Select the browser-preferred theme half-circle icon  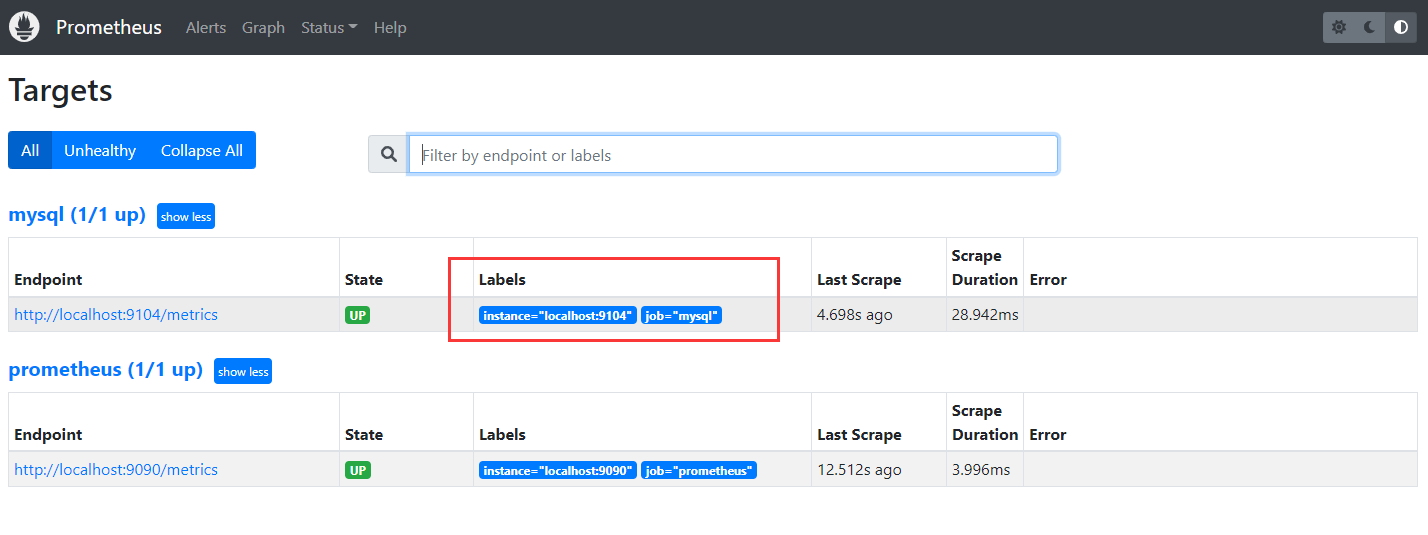coord(1401,27)
